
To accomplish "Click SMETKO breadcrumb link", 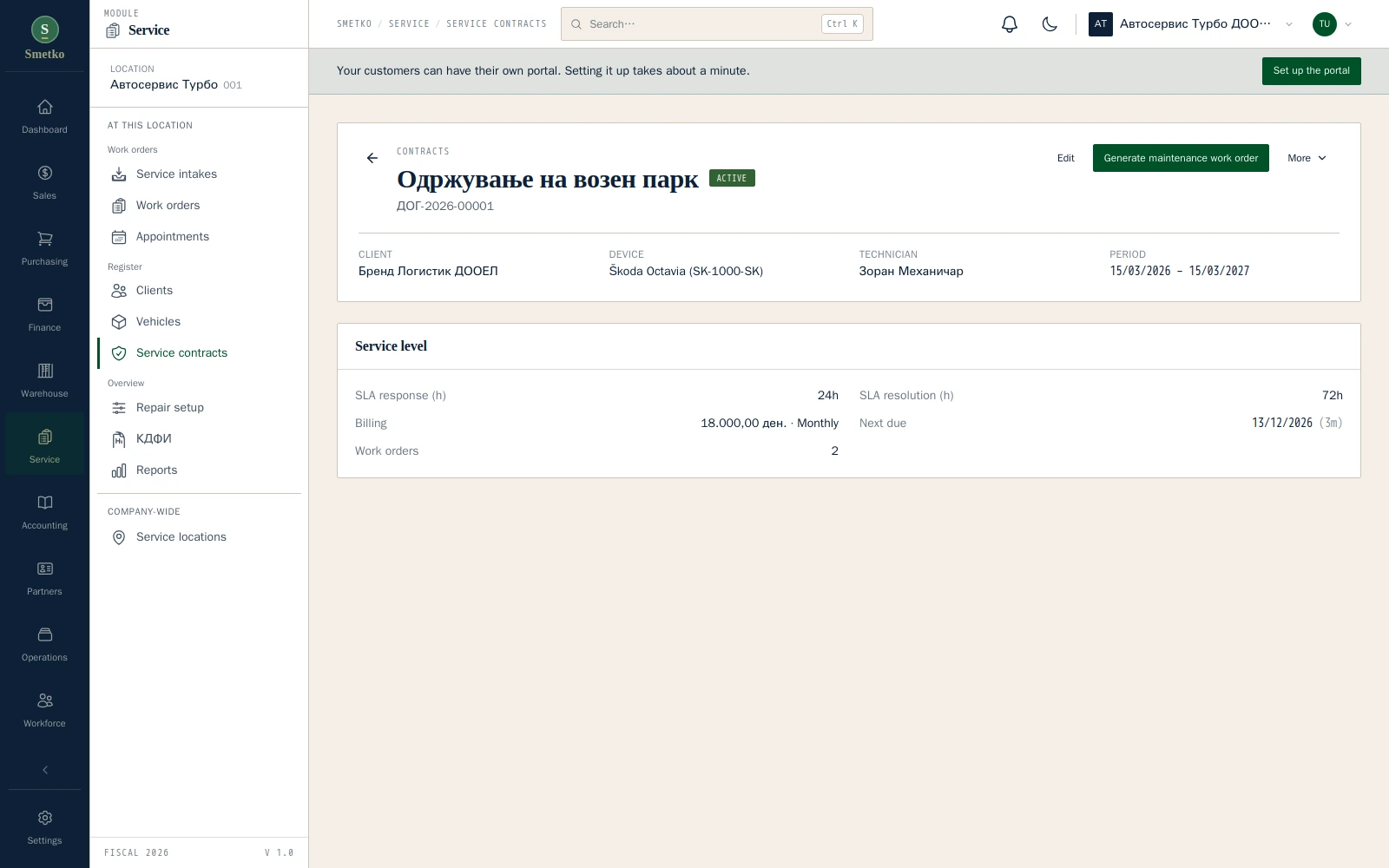I will [354, 24].
